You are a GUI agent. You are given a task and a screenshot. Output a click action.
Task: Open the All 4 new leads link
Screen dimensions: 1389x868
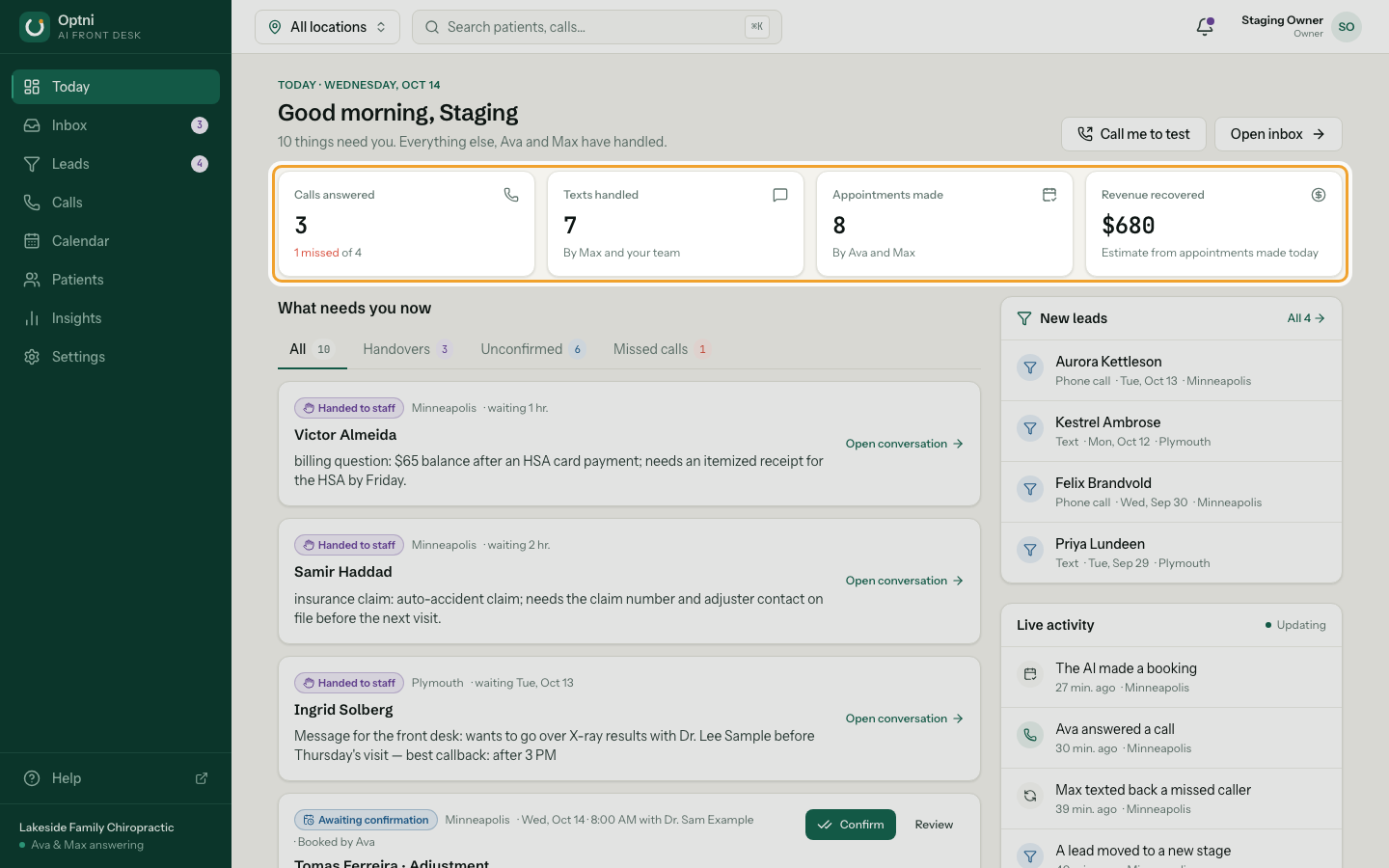[x=1306, y=318]
